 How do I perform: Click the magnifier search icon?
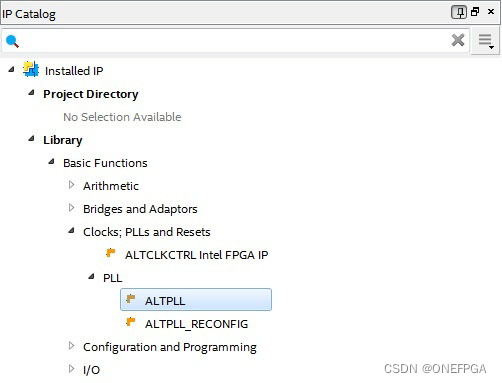point(12,41)
